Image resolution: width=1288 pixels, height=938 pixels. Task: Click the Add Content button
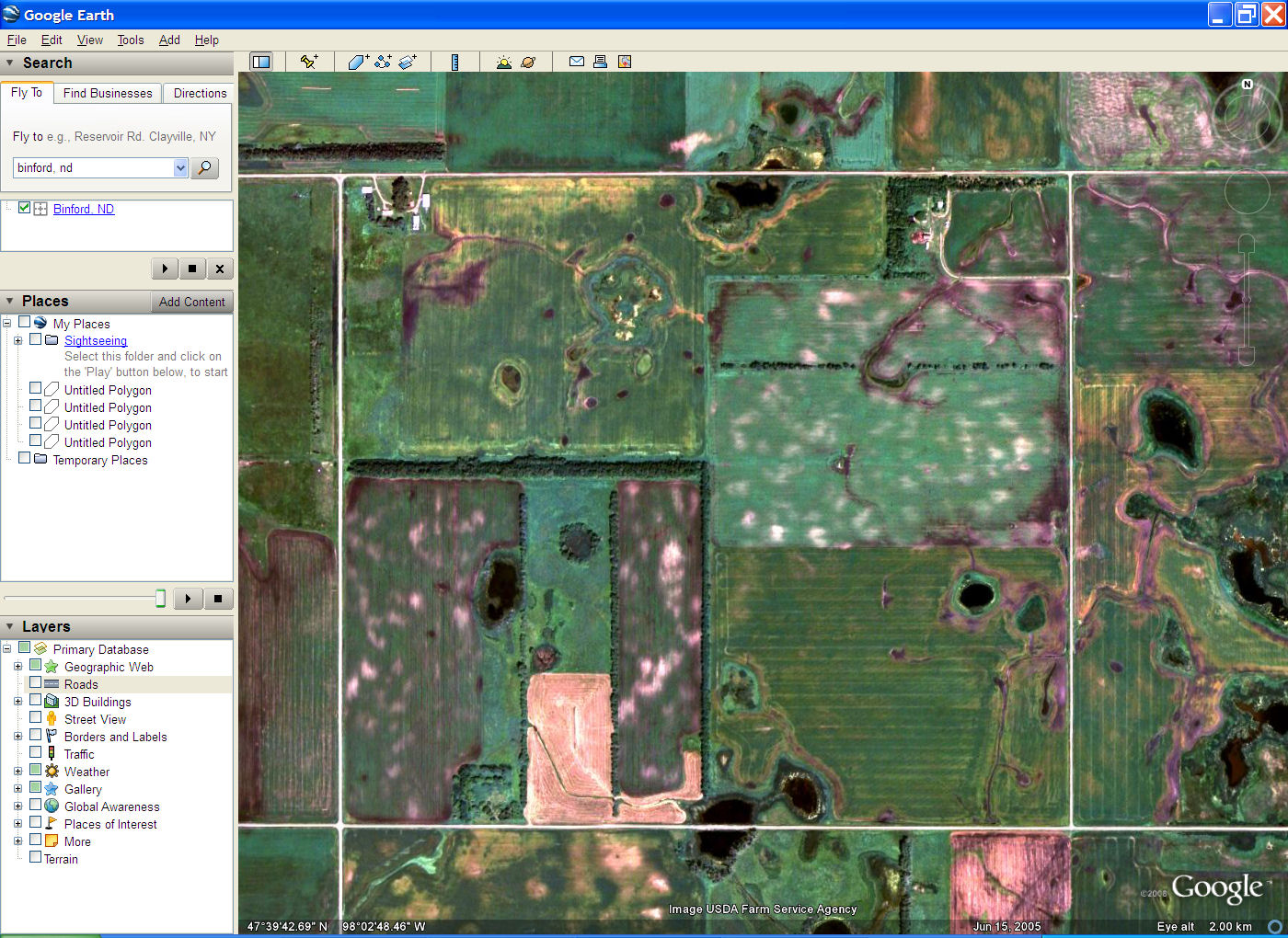click(191, 302)
